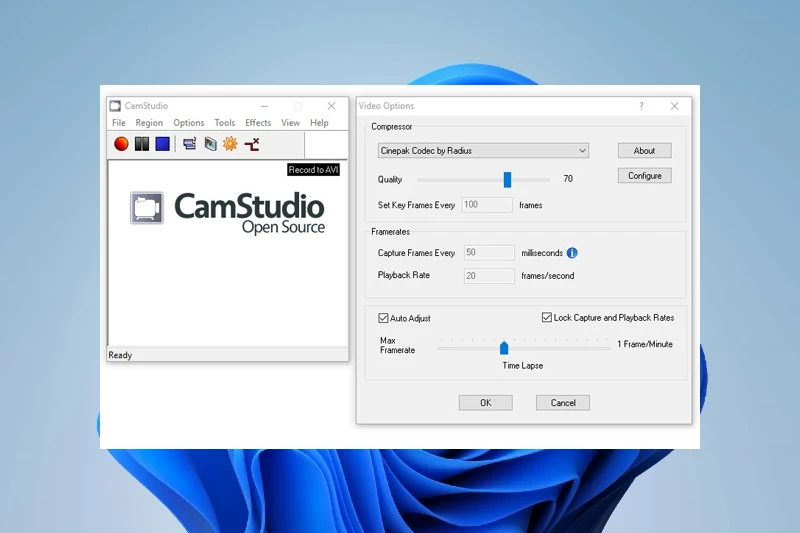The height and width of the screenshot is (533, 800).
Task: Click the Max Framerate slider handle
Action: [x=504, y=348]
